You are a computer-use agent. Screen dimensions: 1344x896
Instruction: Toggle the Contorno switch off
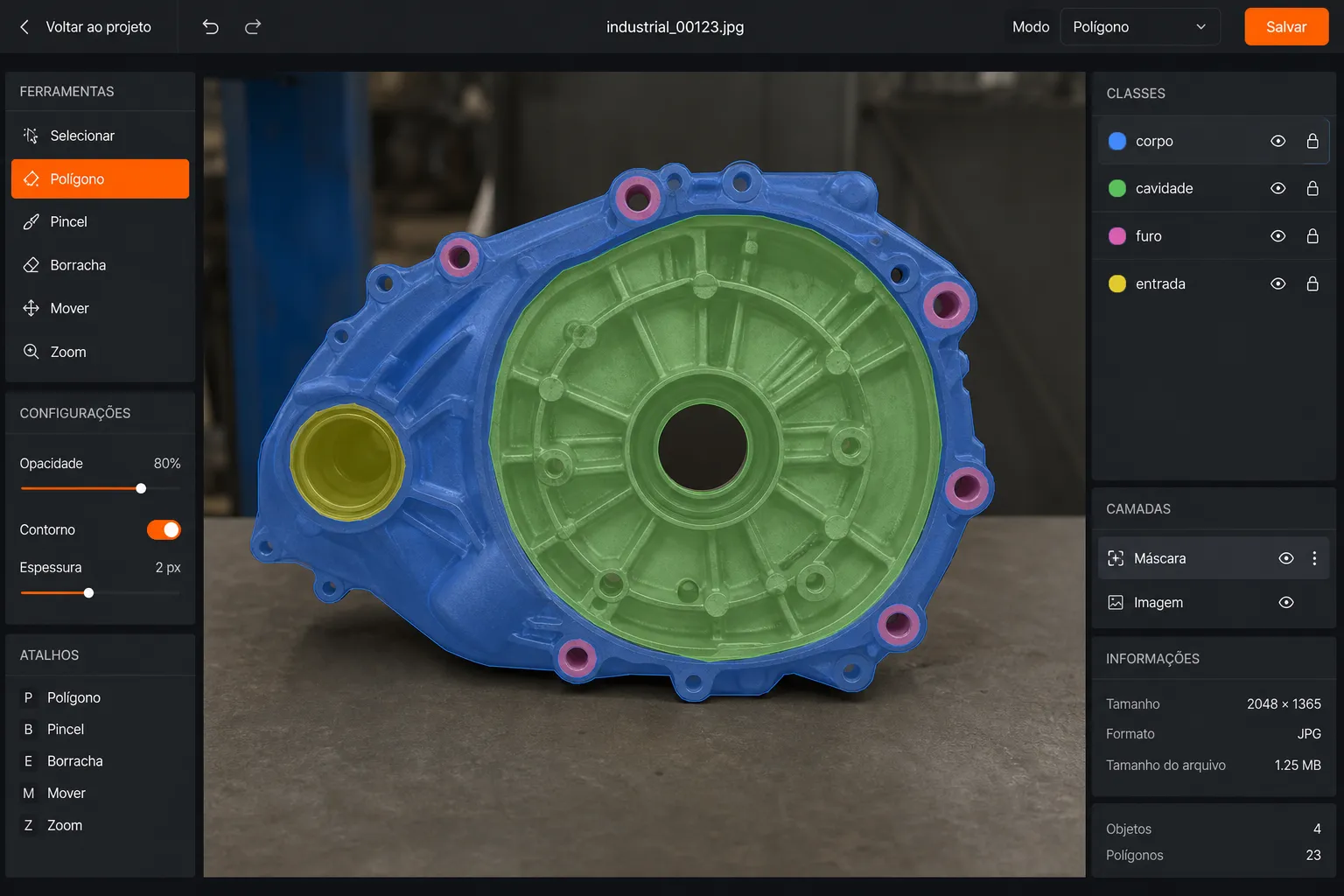tap(164, 529)
